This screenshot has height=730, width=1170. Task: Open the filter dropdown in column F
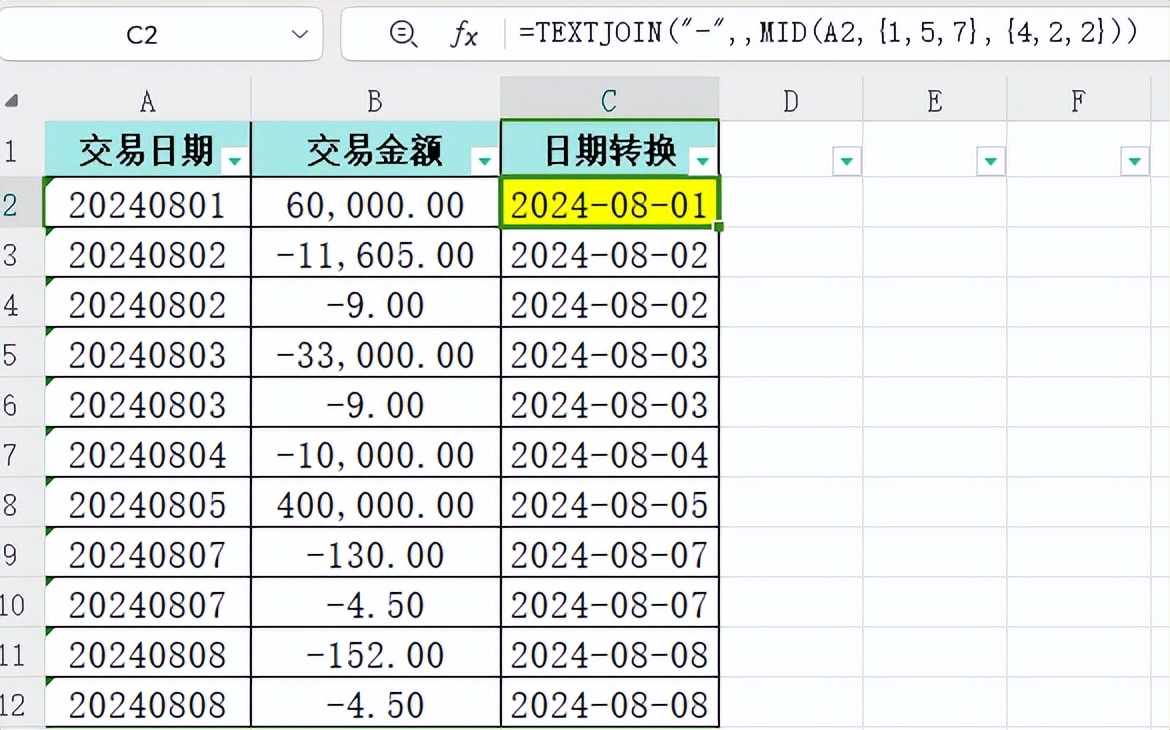click(1135, 160)
